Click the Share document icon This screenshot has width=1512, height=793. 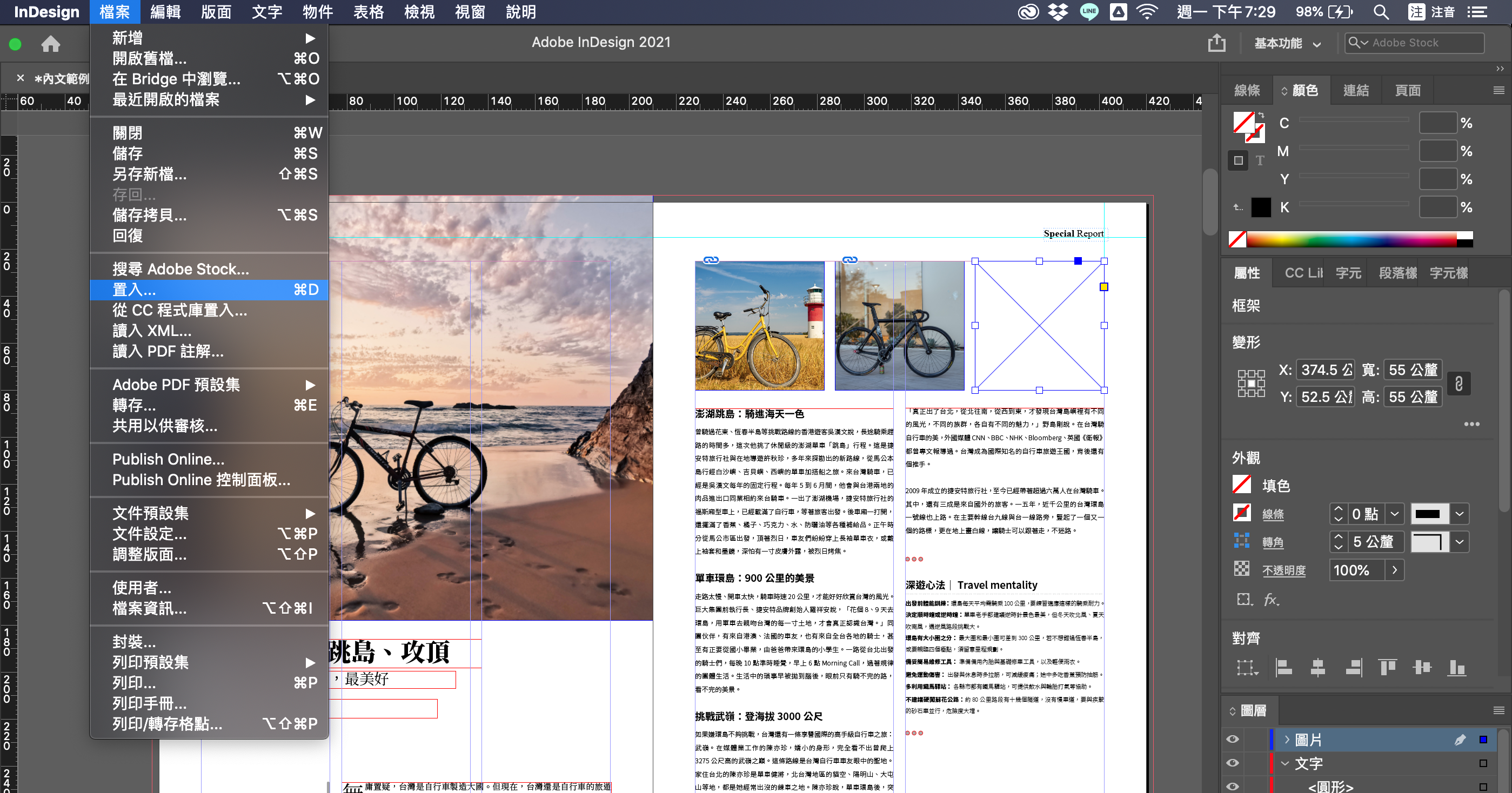click(1216, 43)
